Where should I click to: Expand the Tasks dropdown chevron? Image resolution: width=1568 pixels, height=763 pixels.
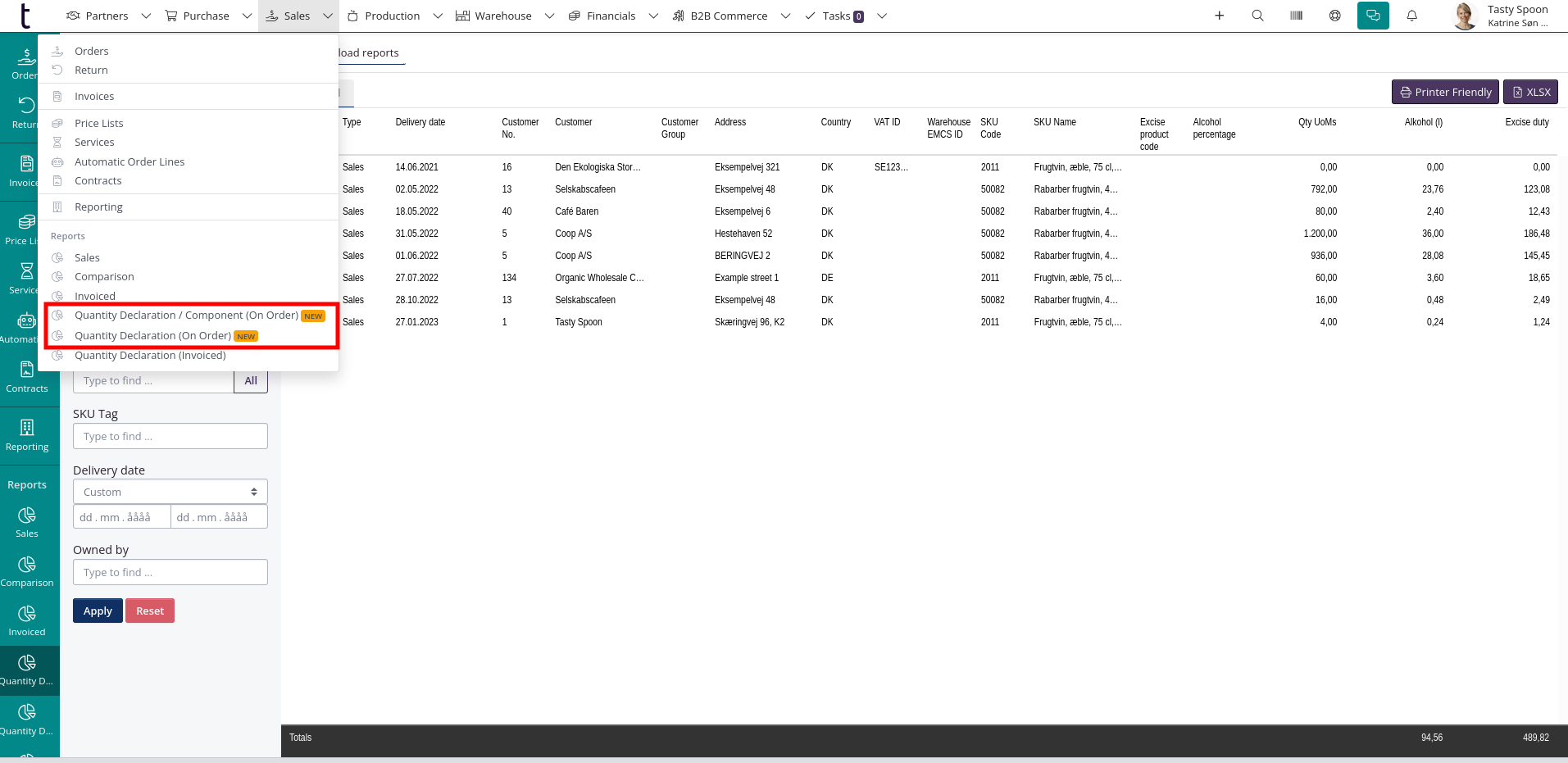[882, 16]
